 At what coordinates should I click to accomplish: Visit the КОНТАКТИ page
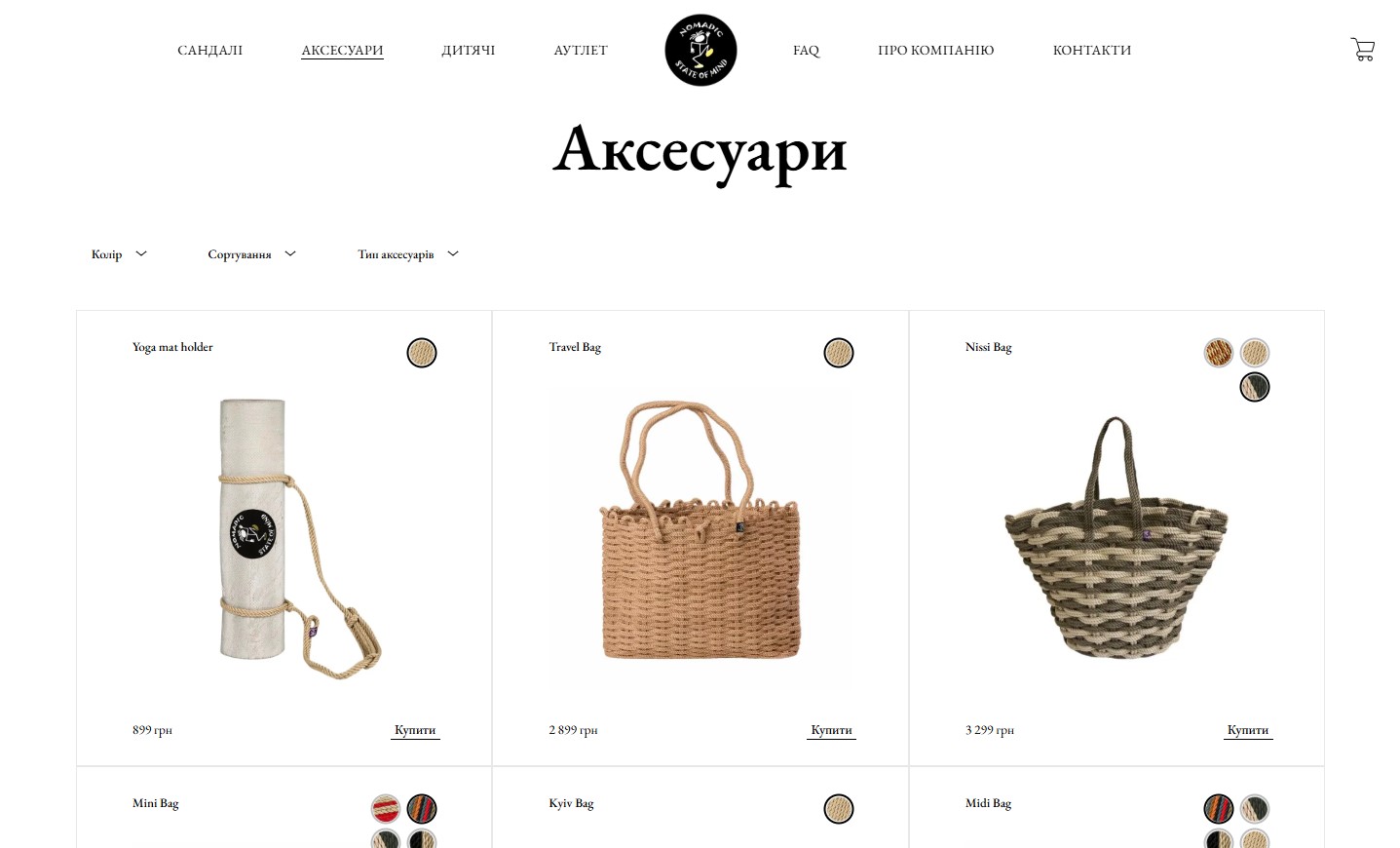(1092, 51)
